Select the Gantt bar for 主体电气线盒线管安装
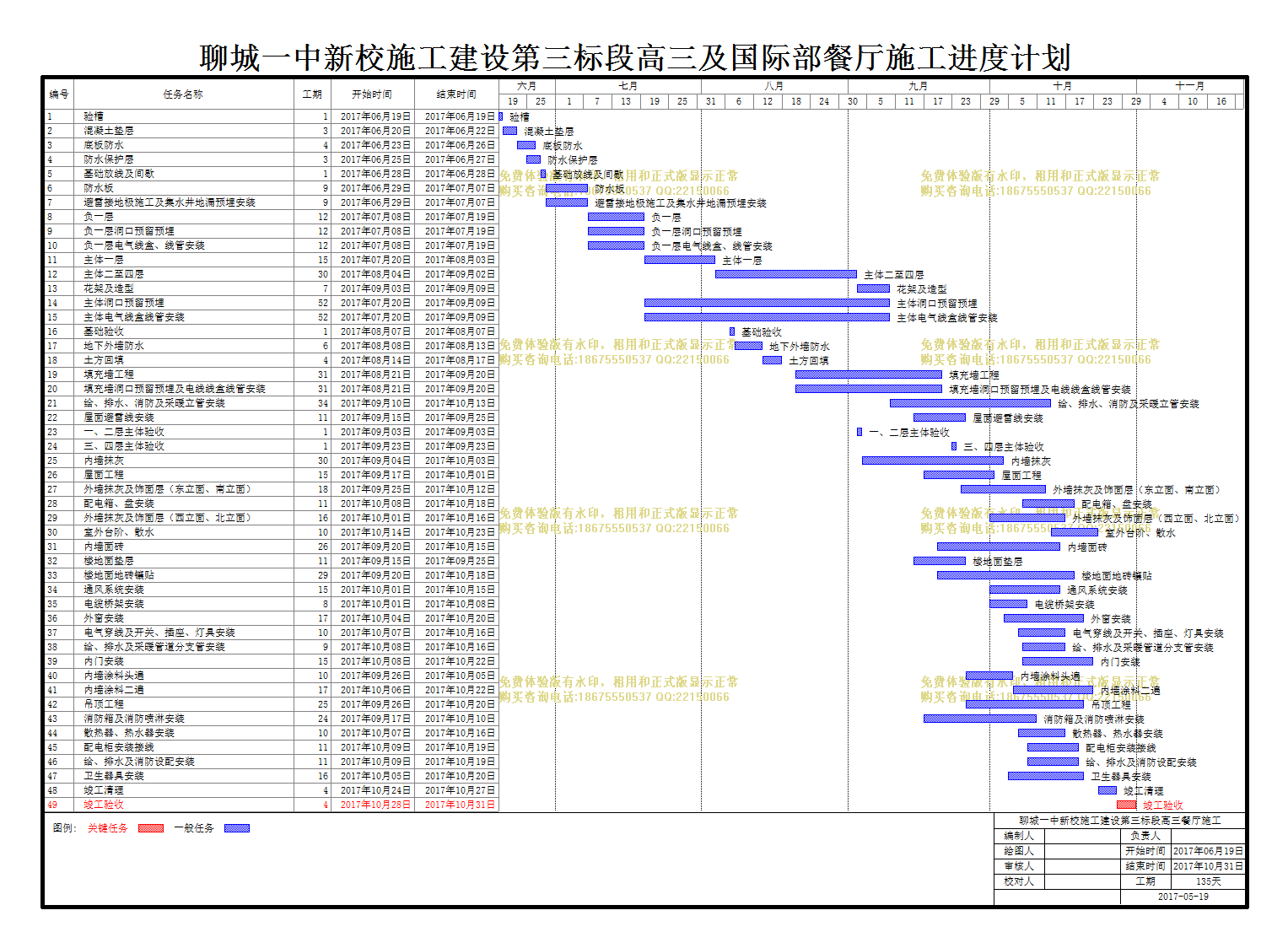This screenshot has width=1288, height=948. [x=767, y=317]
